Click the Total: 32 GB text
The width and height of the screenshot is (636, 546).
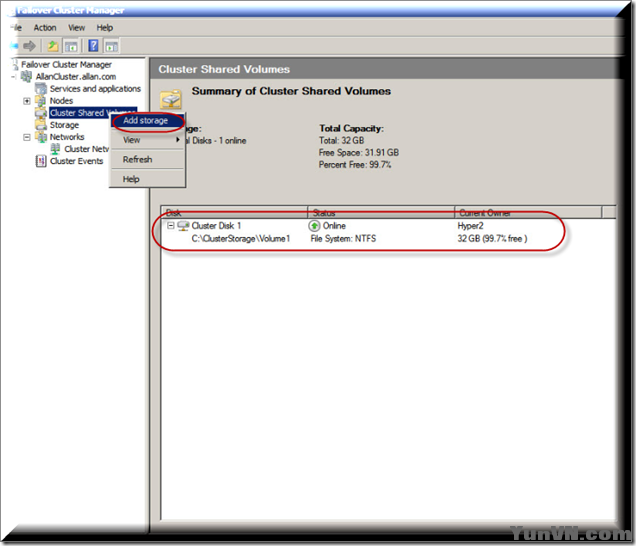click(x=341, y=140)
